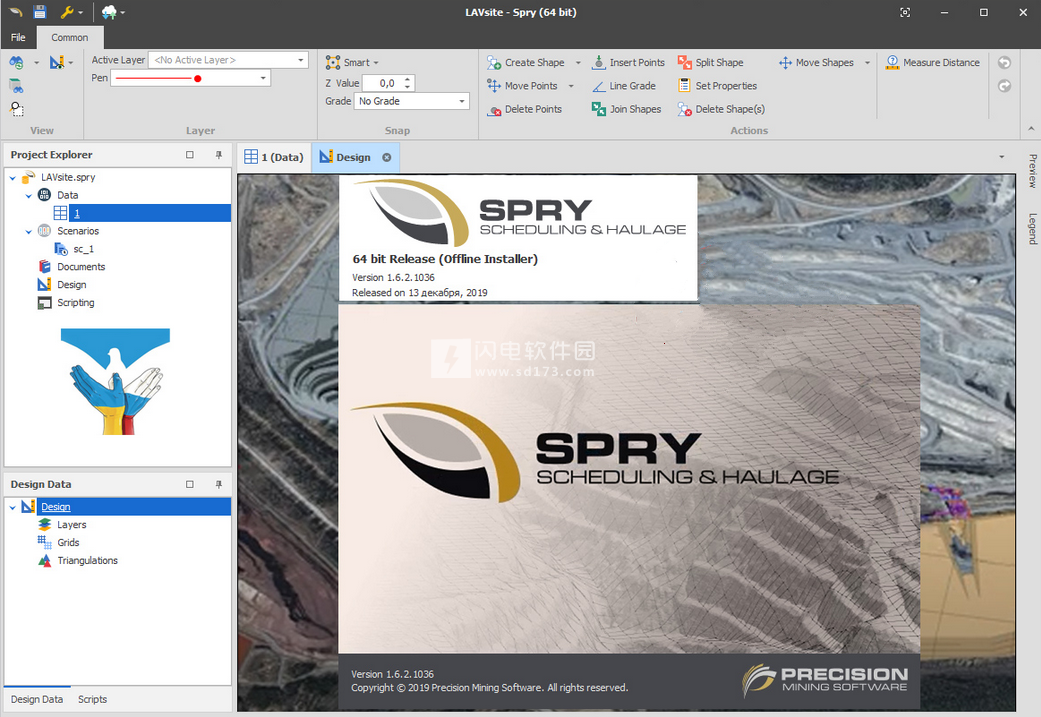Choose the Insert Points tool
The width and height of the screenshot is (1041, 717).
(628, 62)
